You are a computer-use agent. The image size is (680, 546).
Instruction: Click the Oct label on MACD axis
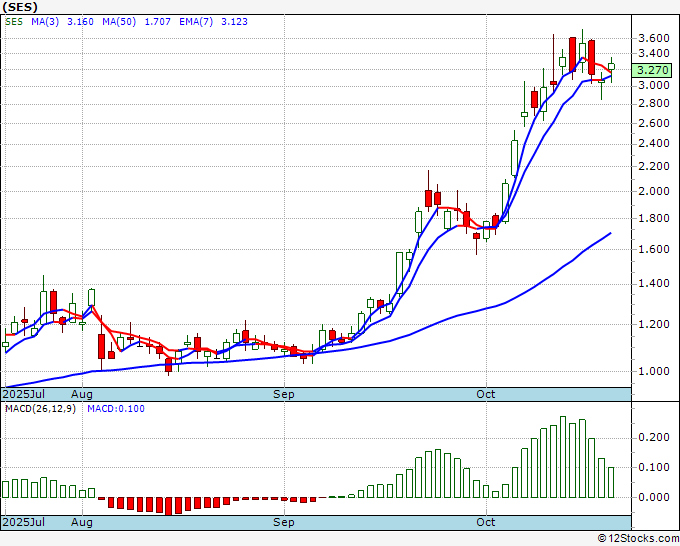coord(486,522)
